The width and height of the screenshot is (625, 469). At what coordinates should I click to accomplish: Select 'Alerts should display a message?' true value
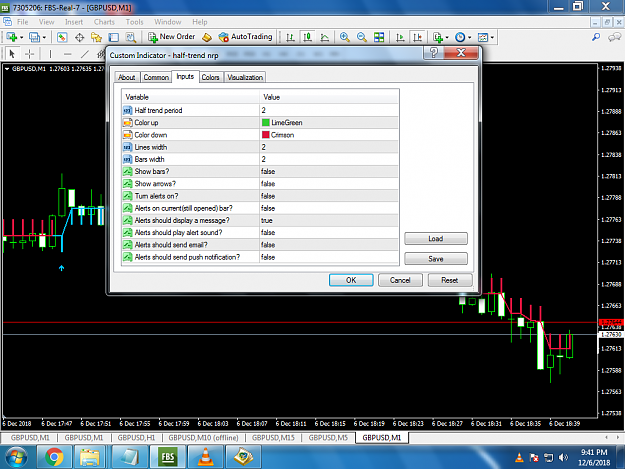[329, 220]
